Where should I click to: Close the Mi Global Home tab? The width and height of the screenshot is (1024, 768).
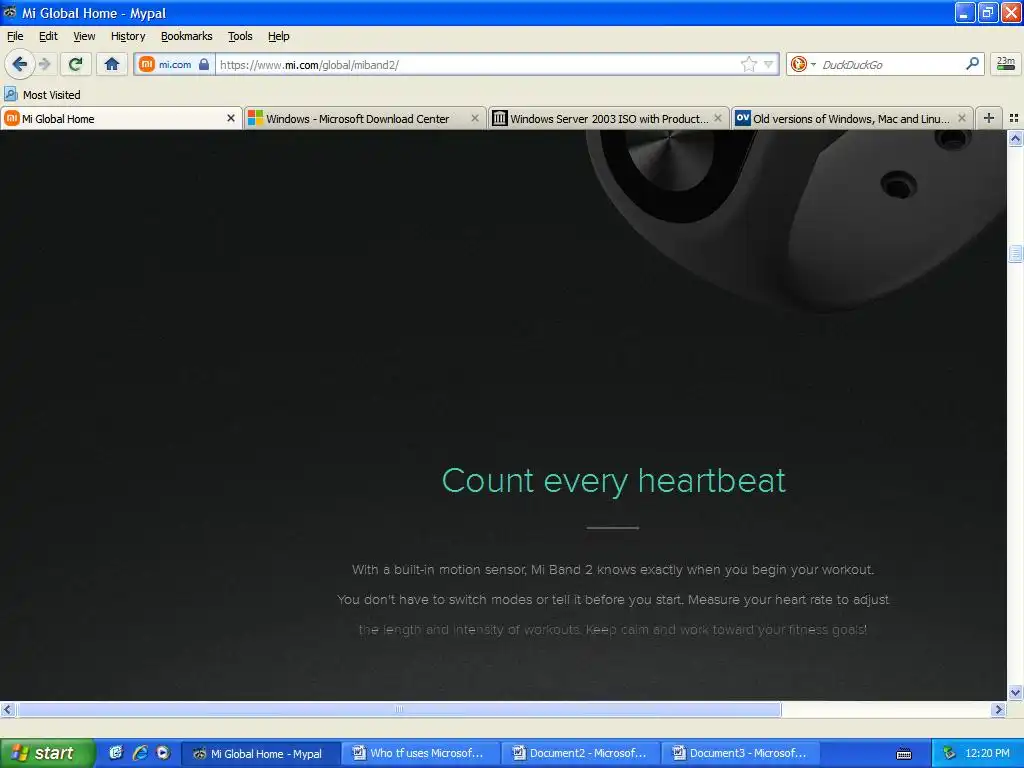coord(231,118)
